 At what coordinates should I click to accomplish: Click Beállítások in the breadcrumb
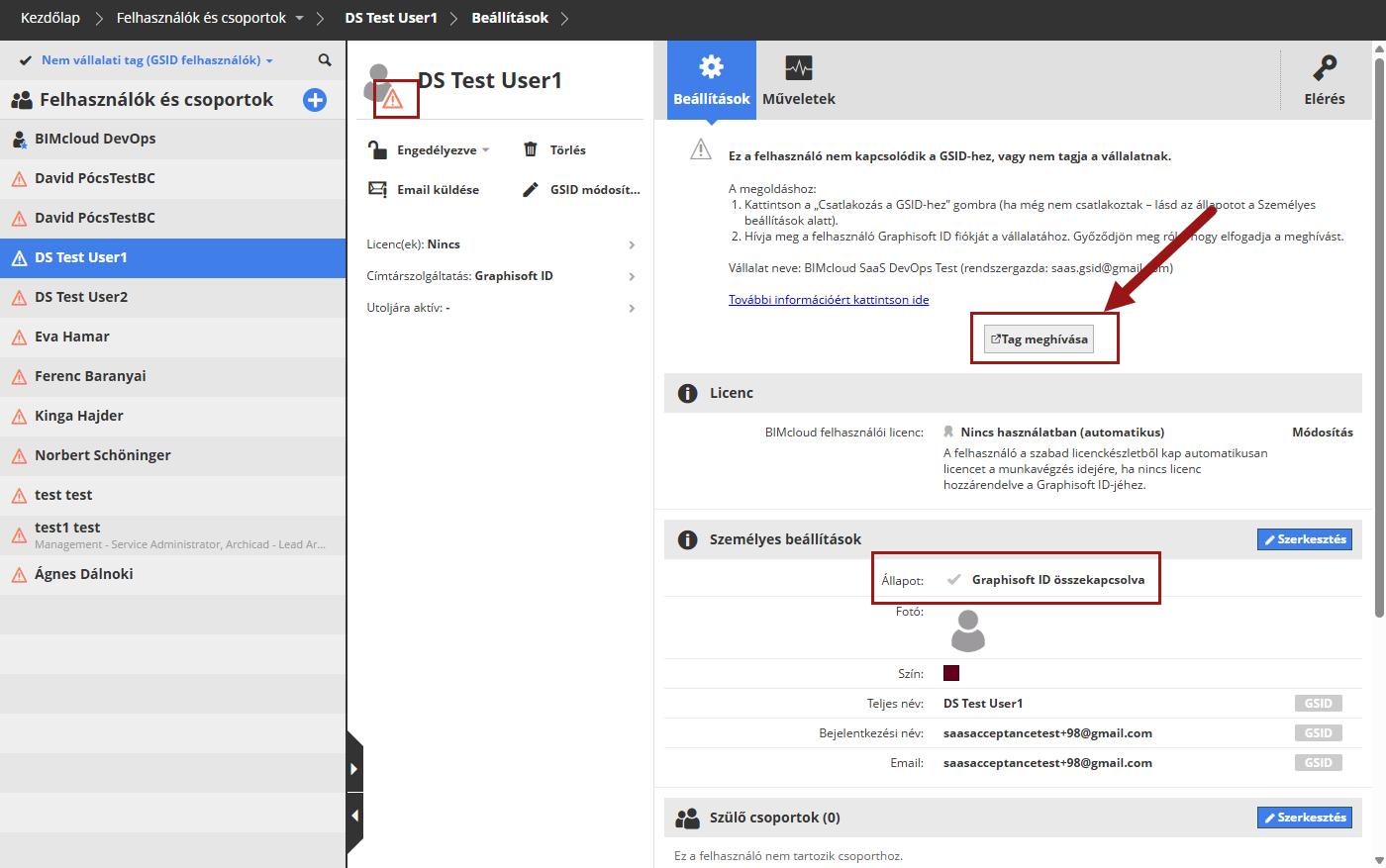click(x=510, y=18)
